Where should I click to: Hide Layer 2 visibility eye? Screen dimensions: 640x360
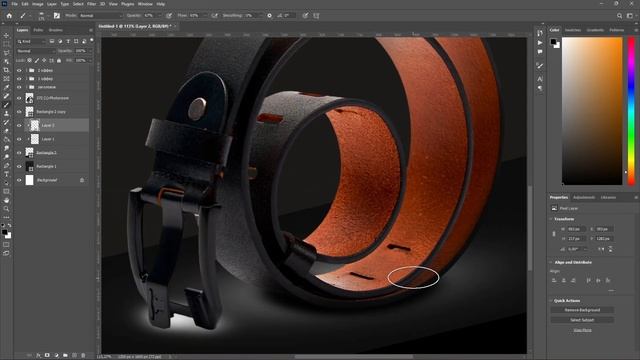tap(19, 125)
